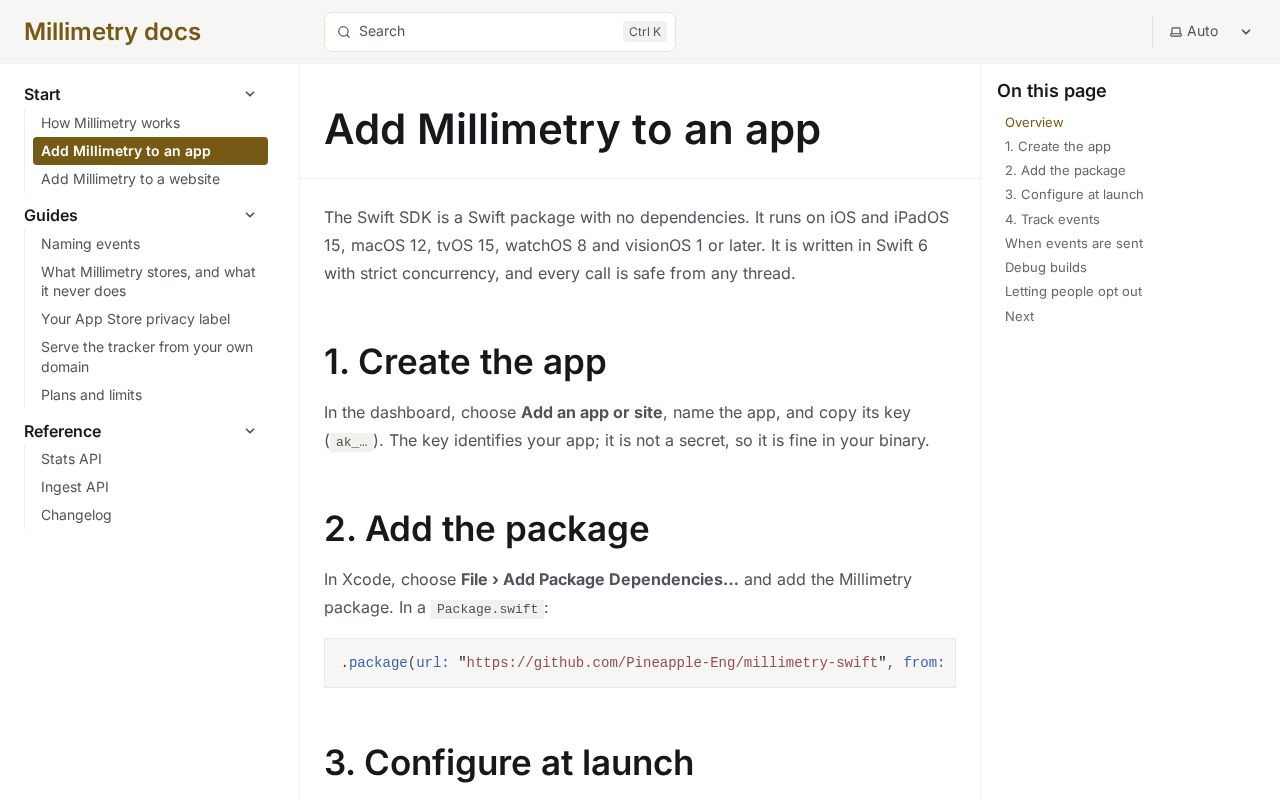Image resolution: width=1280 pixels, height=800 pixels.
Task: Jump to Debug builds section
Action: point(1046,267)
